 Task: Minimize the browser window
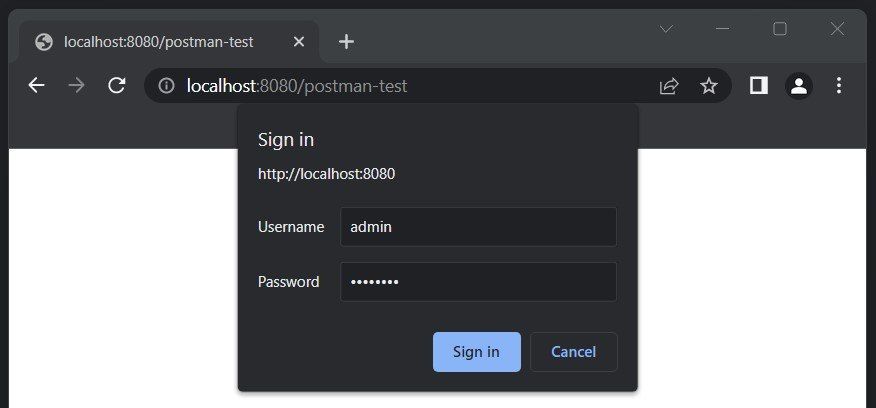(x=723, y=29)
